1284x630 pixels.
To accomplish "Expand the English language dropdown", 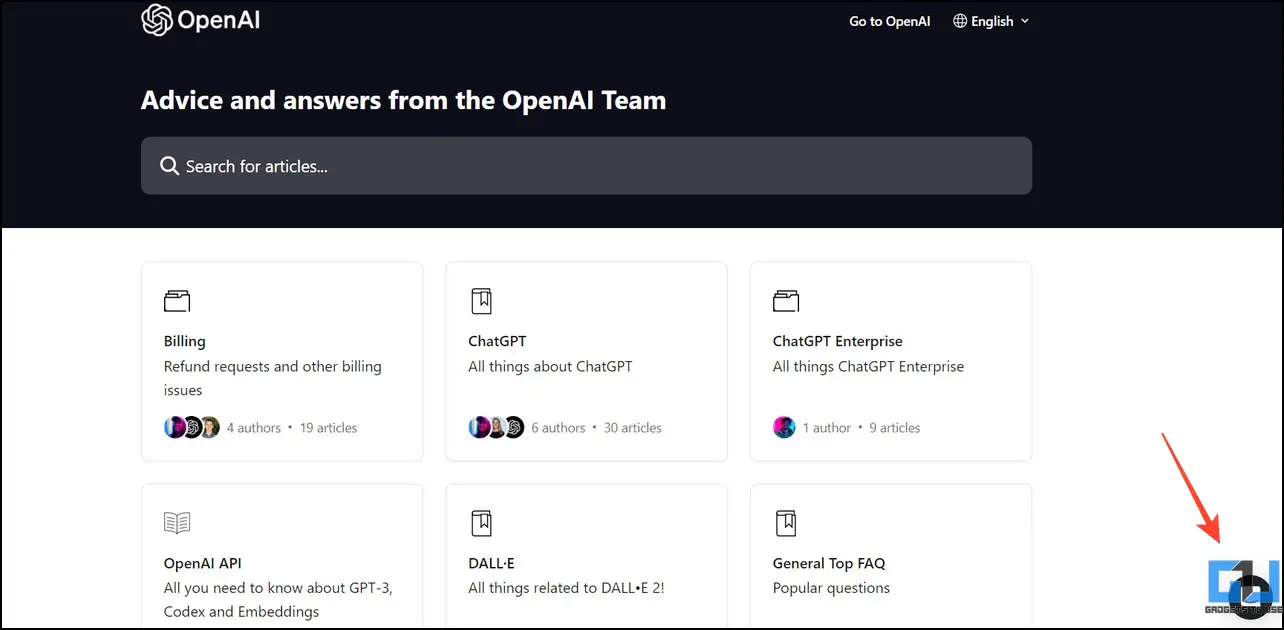I will pyautogui.click(x=991, y=21).
